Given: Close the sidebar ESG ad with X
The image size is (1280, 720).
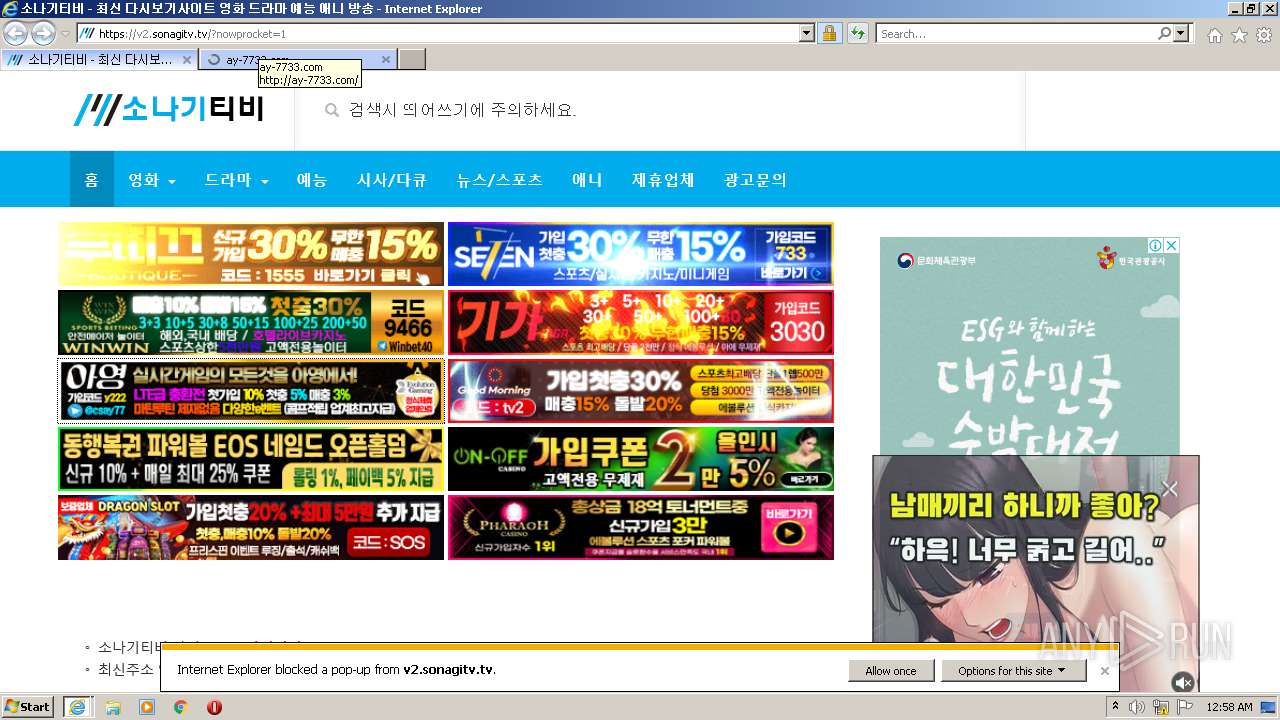Looking at the screenshot, I should (x=1171, y=245).
